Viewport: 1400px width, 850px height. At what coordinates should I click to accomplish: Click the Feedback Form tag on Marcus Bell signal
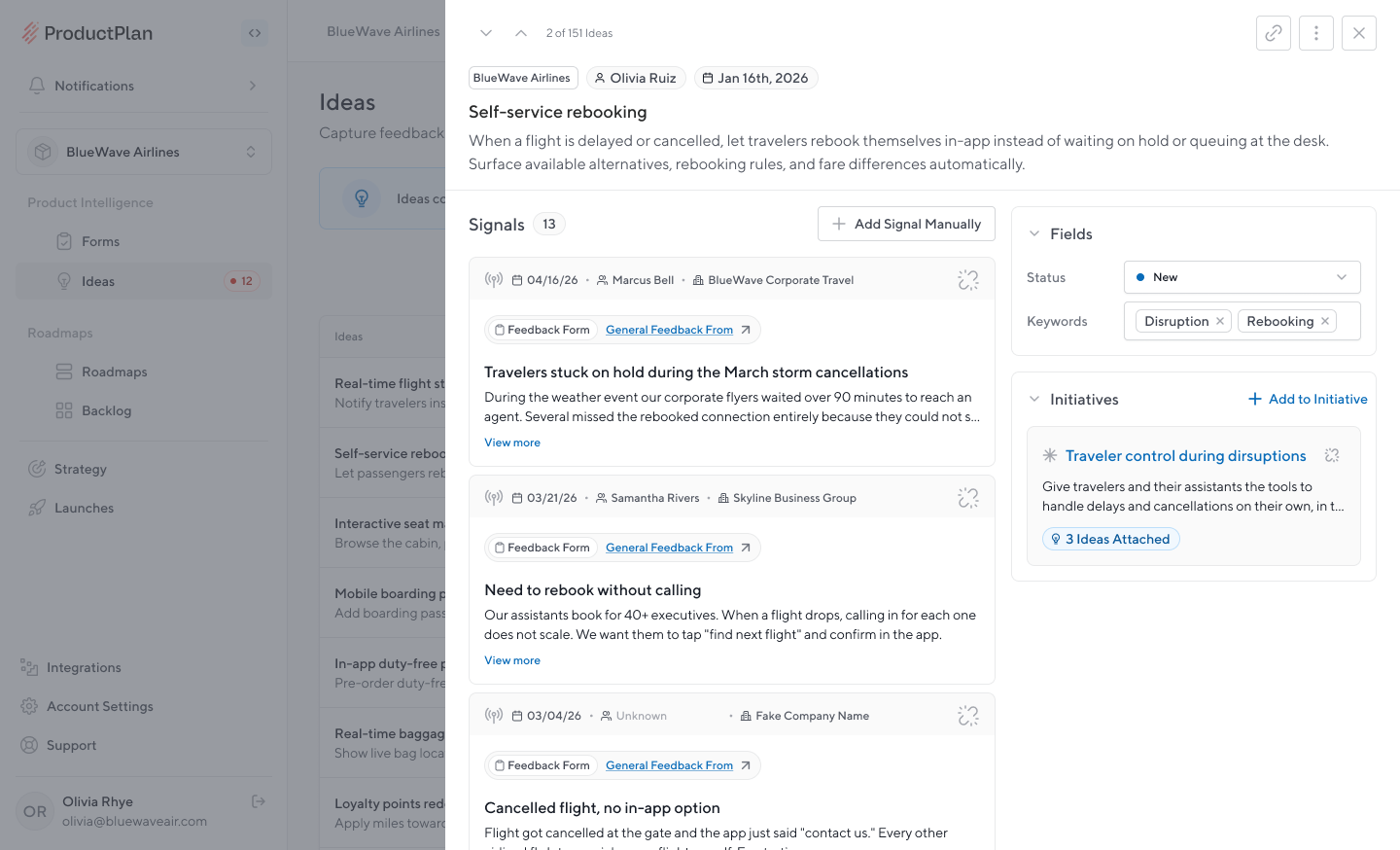(x=542, y=330)
